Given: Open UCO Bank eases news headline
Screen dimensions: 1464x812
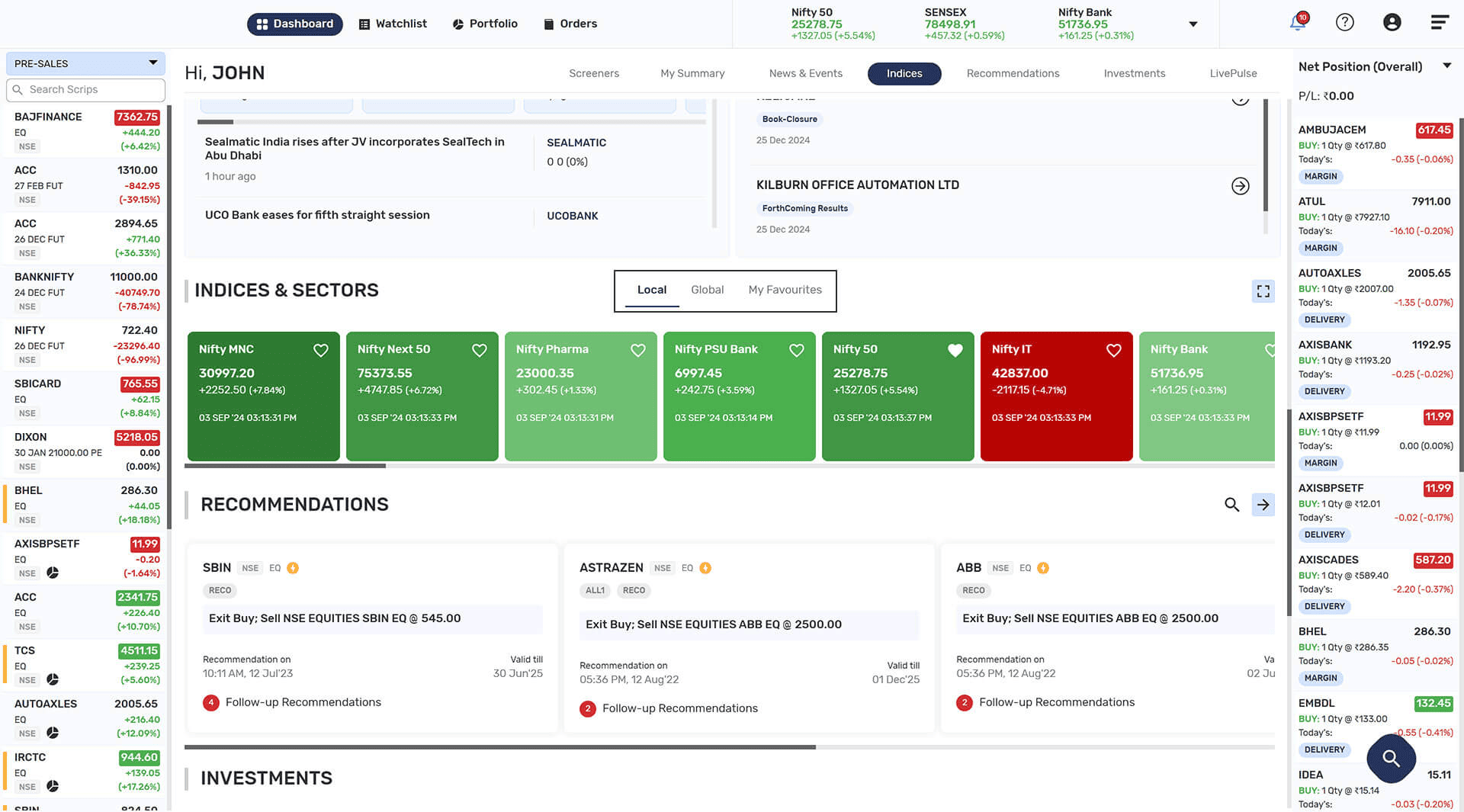Looking at the screenshot, I should [x=317, y=215].
